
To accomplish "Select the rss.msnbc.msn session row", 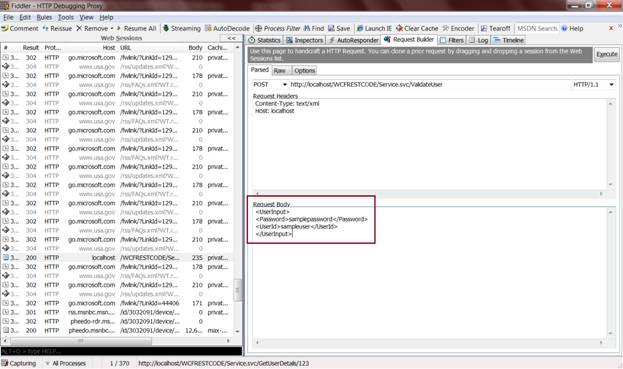I will 117,313.
